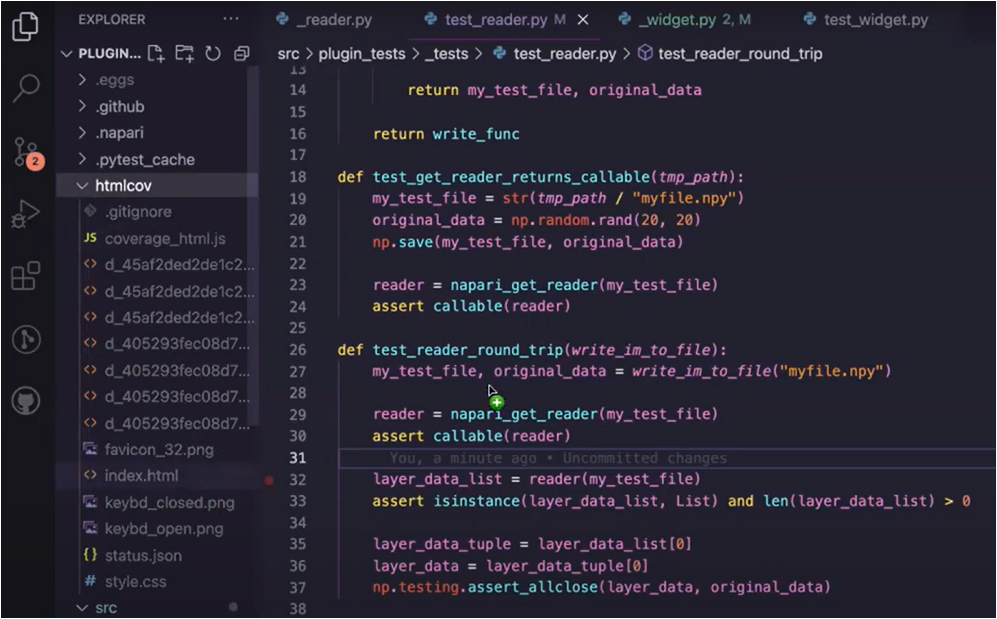The height and width of the screenshot is (619, 997).
Task: Open the Search view from the activity bar
Action: [25, 88]
